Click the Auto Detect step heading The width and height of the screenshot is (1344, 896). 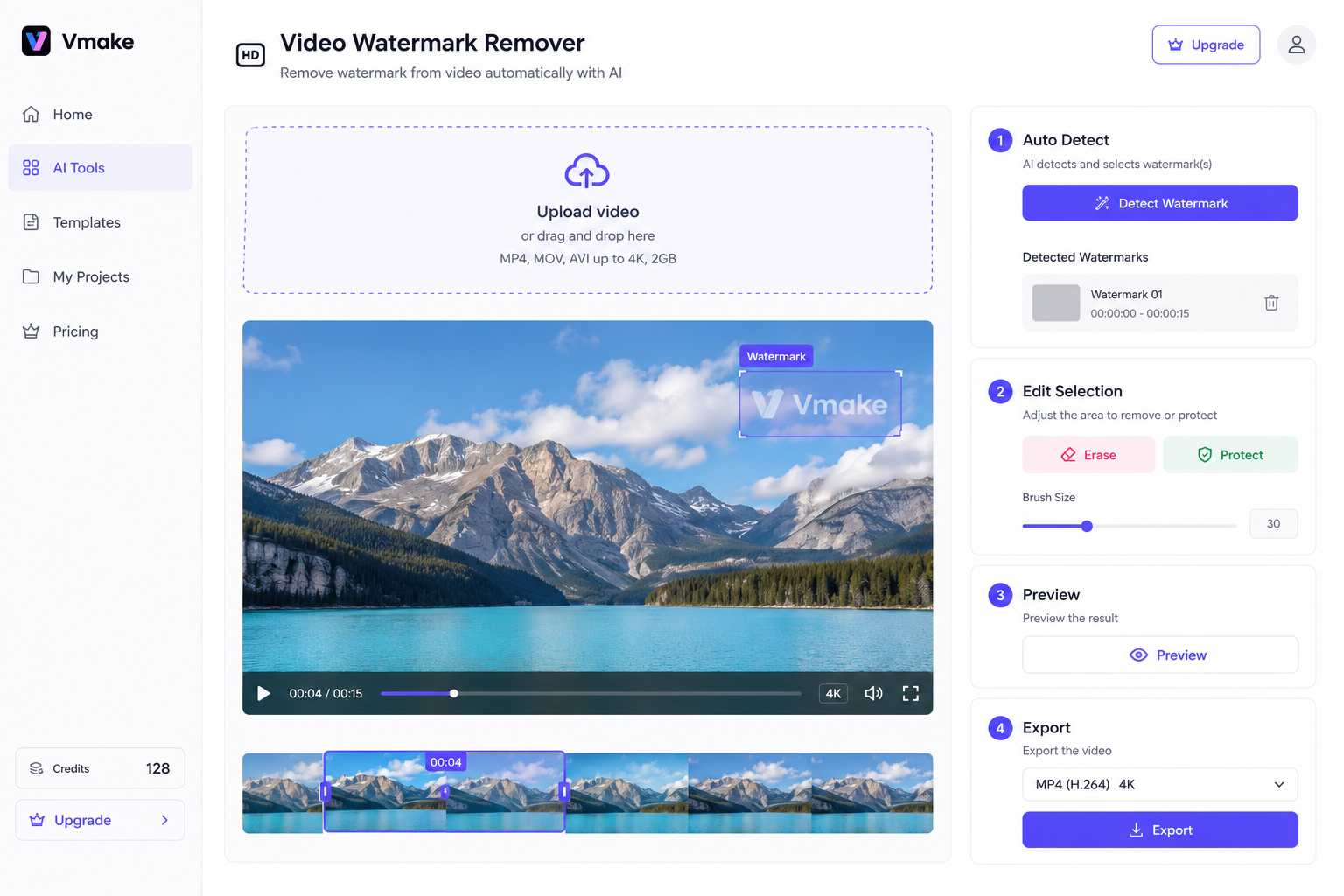point(1066,140)
